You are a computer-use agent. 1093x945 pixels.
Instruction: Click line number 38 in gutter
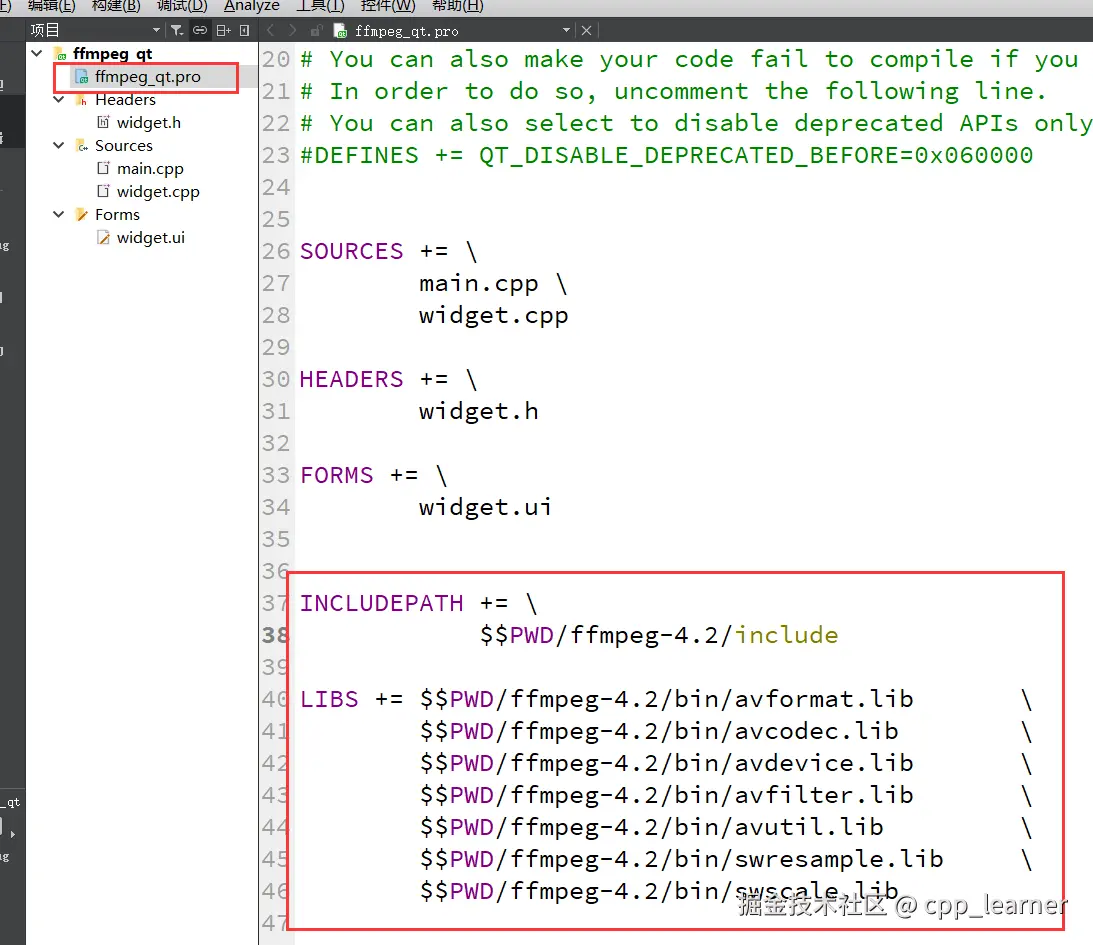pos(275,635)
